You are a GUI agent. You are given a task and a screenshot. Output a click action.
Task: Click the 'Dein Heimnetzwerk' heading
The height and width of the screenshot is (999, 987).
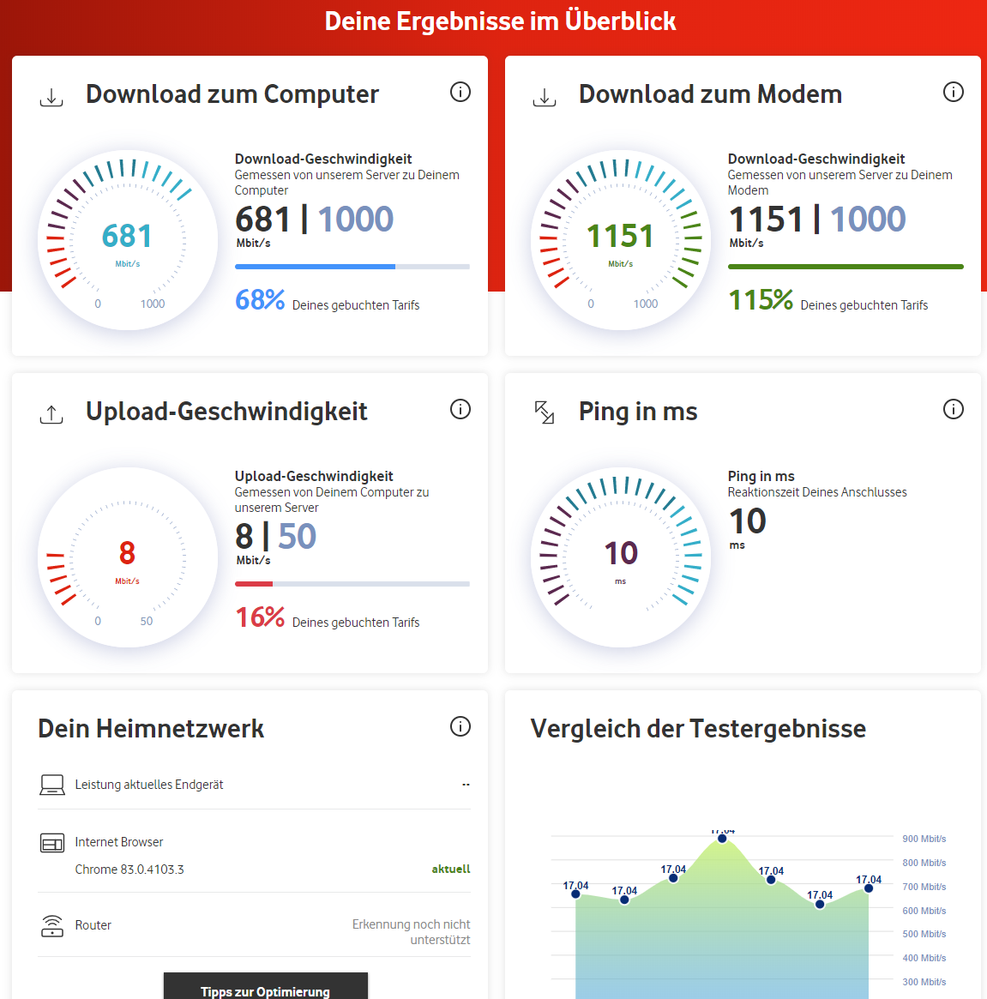point(151,728)
